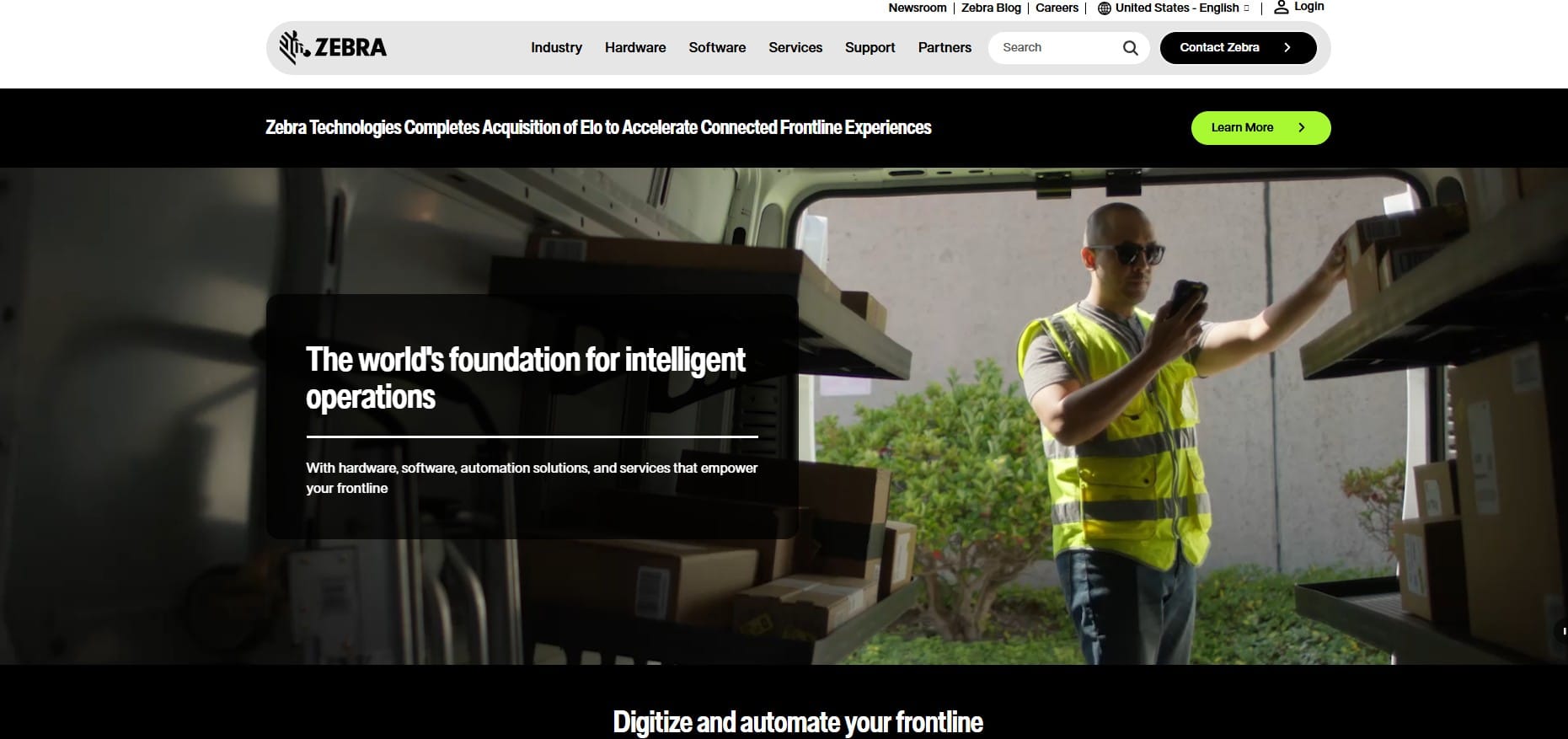The height and width of the screenshot is (739, 1568).
Task: Click the Zebra logo in the header
Action: (333, 47)
